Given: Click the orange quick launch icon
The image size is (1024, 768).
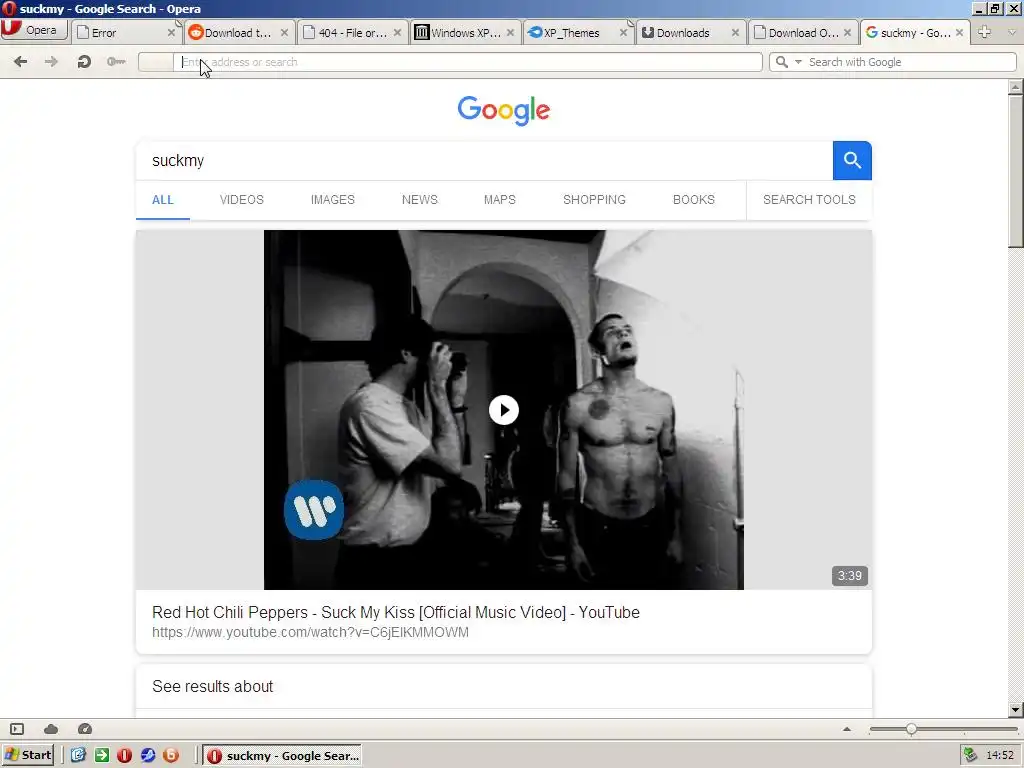Looking at the screenshot, I should [170, 756].
